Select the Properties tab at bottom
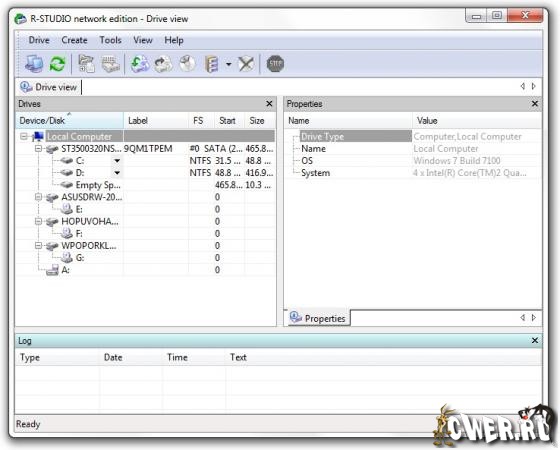 click(x=318, y=318)
